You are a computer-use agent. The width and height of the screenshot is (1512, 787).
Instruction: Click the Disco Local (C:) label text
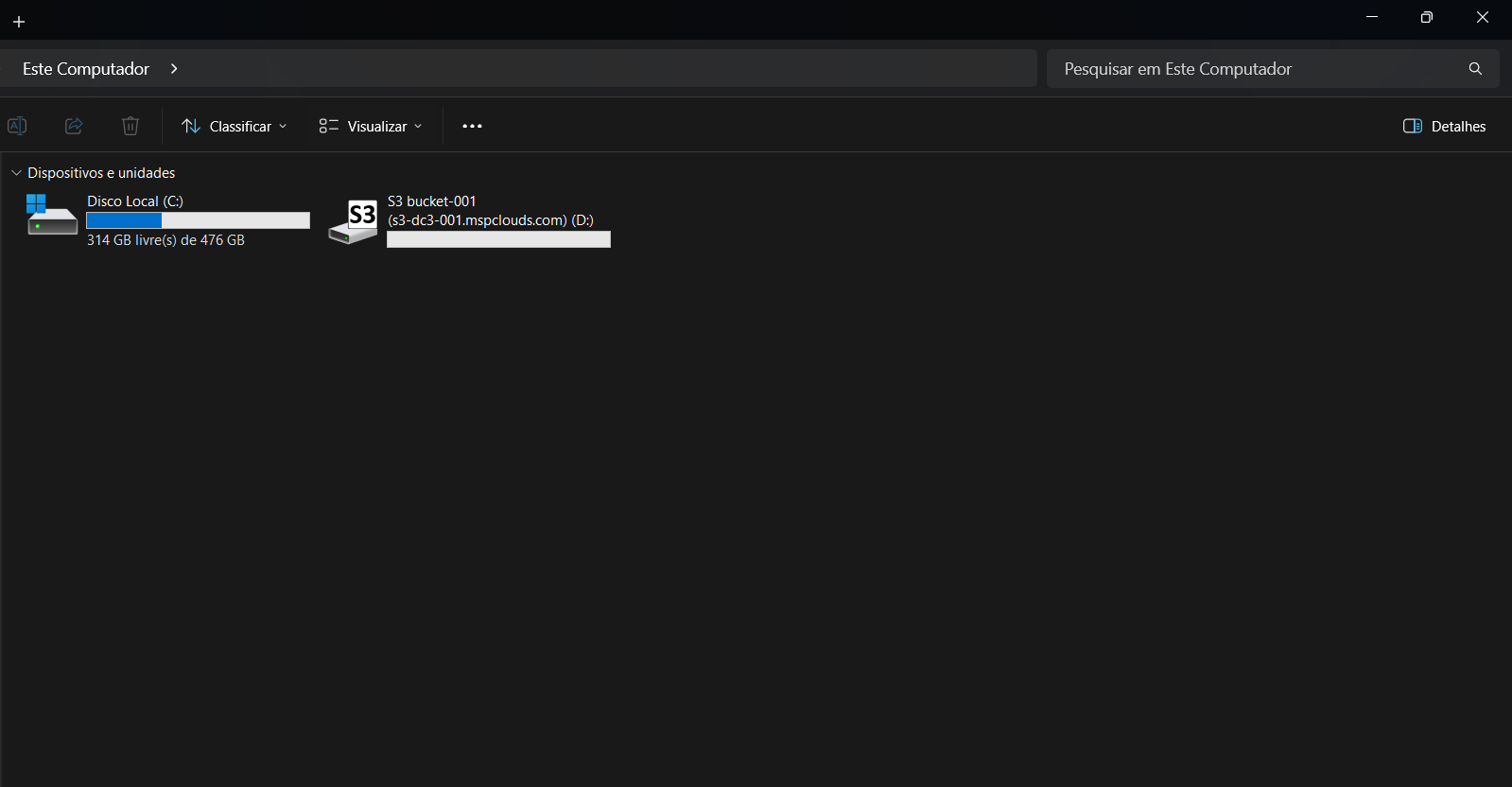point(135,201)
